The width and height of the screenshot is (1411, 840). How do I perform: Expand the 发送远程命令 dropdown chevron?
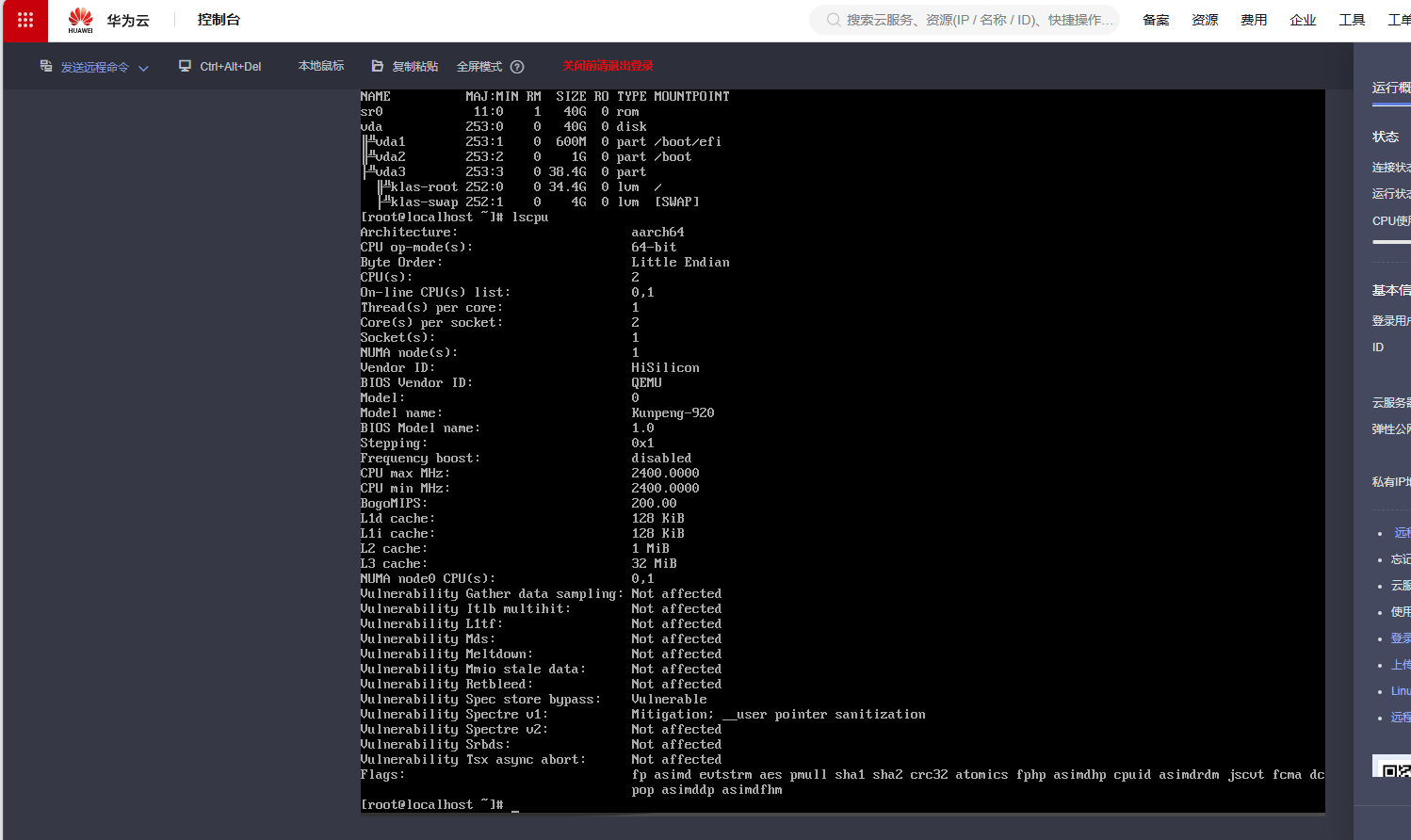[x=143, y=68]
